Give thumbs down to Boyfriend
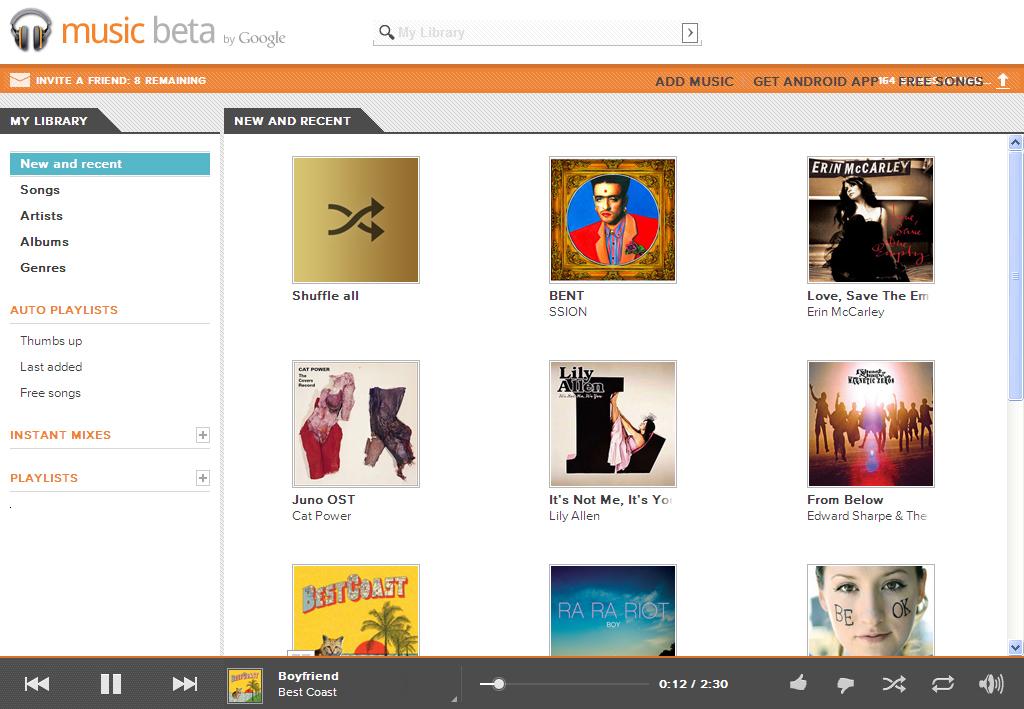1024x709 pixels. tap(846, 684)
